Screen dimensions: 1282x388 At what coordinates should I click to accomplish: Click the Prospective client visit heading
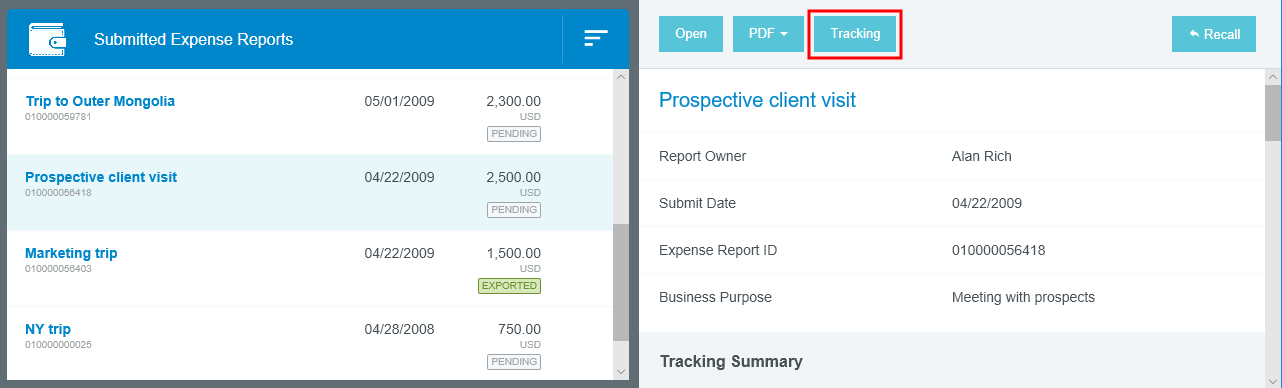click(x=757, y=100)
